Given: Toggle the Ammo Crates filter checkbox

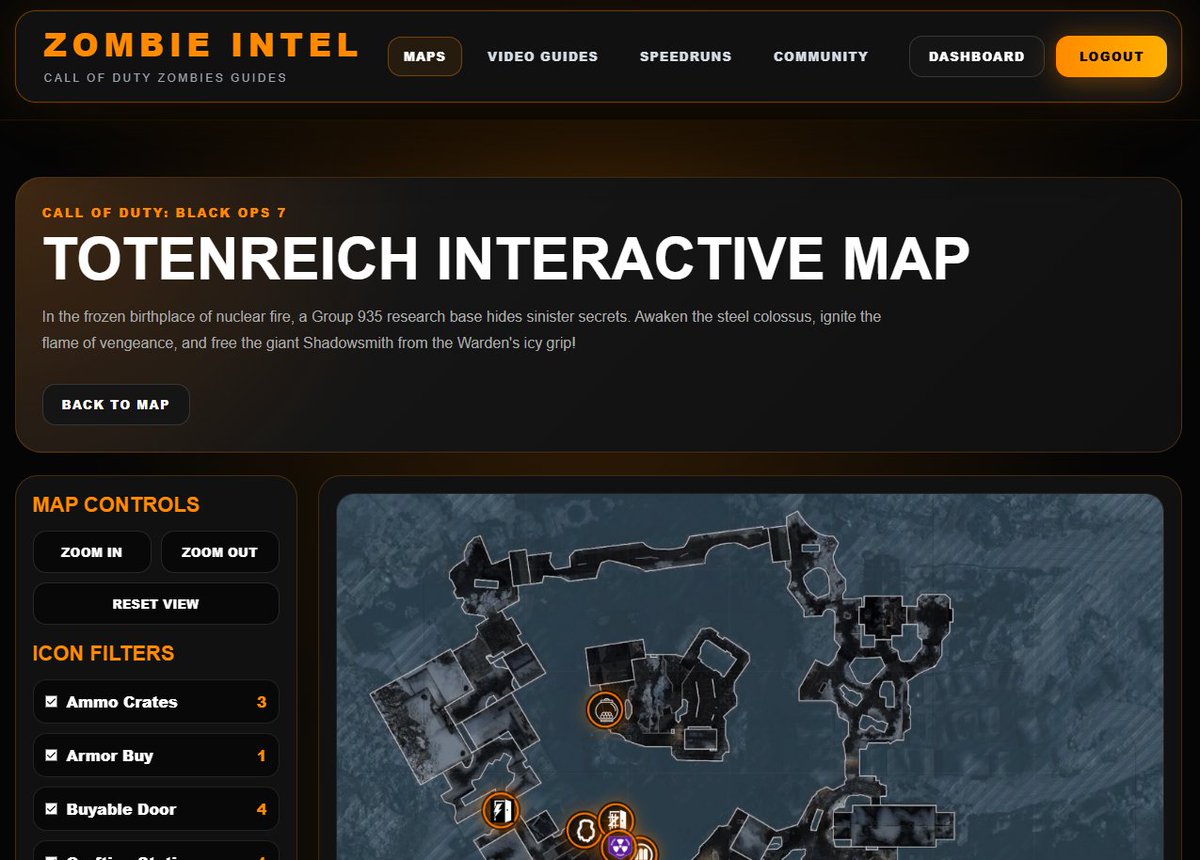Looking at the screenshot, I should 51,702.
